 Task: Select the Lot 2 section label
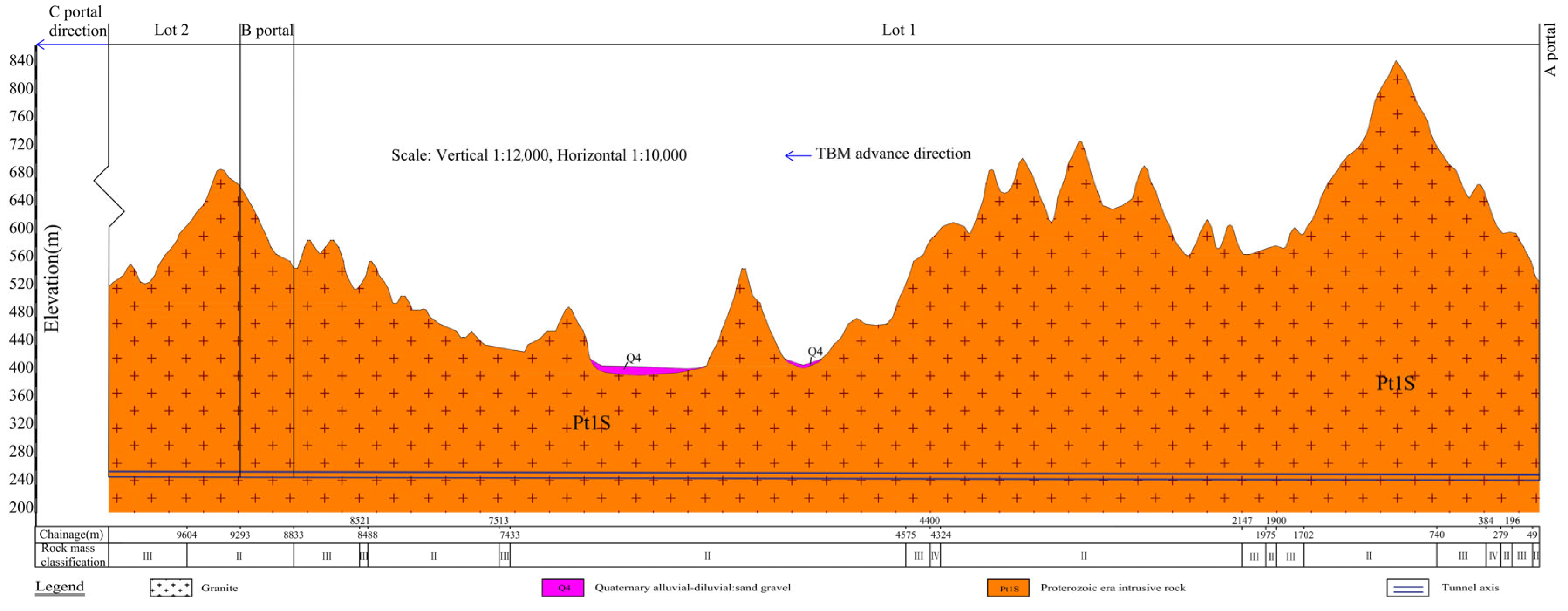pos(171,30)
